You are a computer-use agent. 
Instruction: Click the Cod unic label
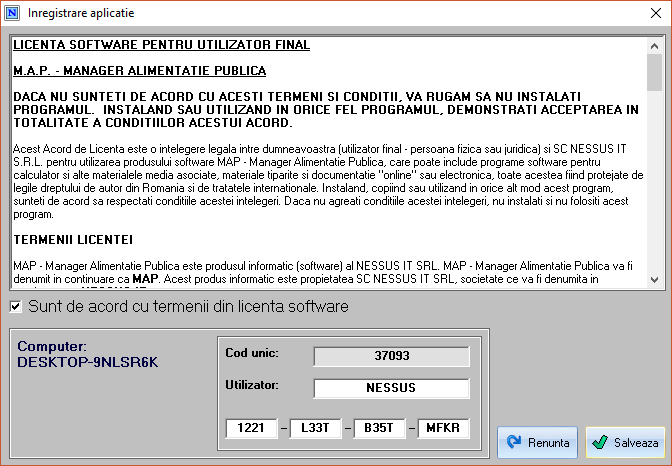coord(252,353)
